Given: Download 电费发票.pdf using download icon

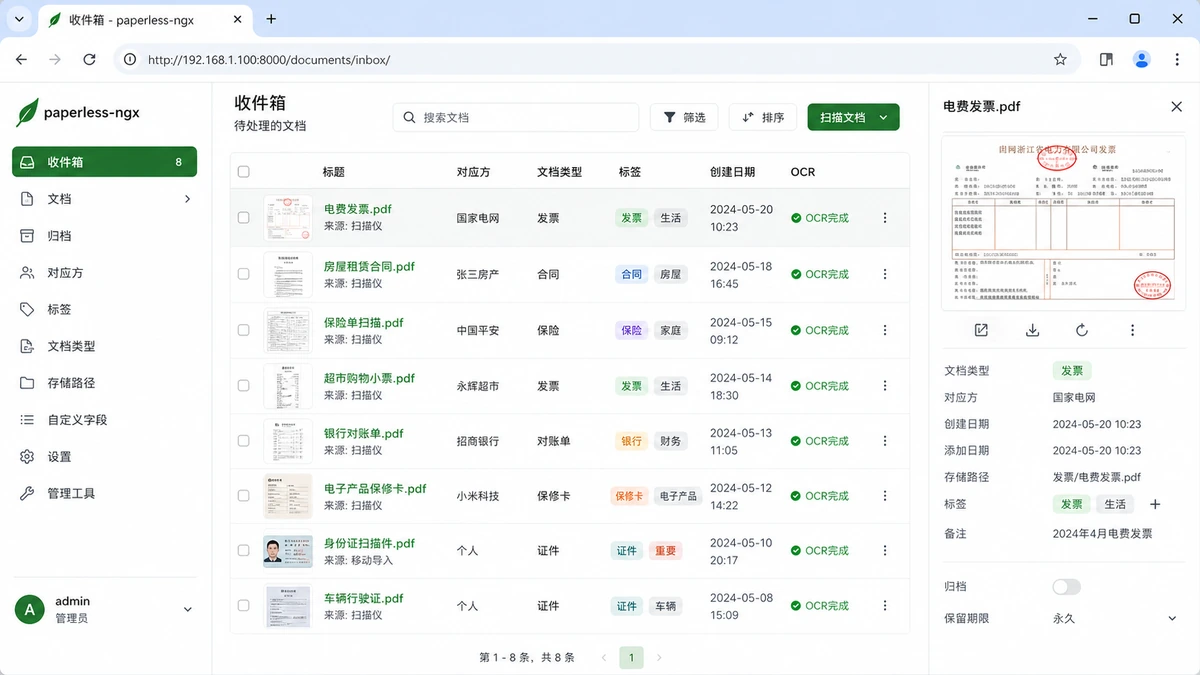Looking at the screenshot, I should pyautogui.click(x=1033, y=330).
